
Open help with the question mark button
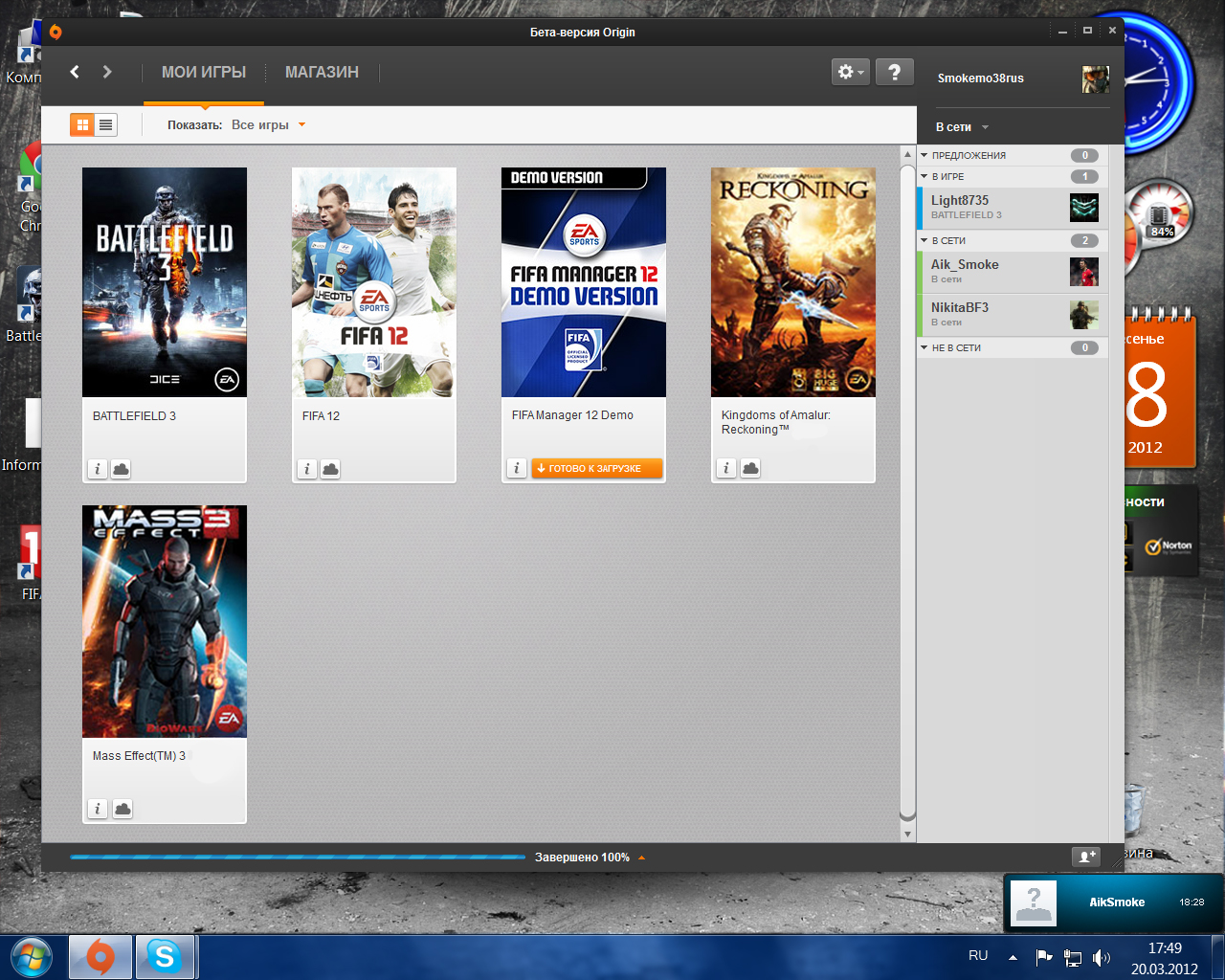[894, 72]
